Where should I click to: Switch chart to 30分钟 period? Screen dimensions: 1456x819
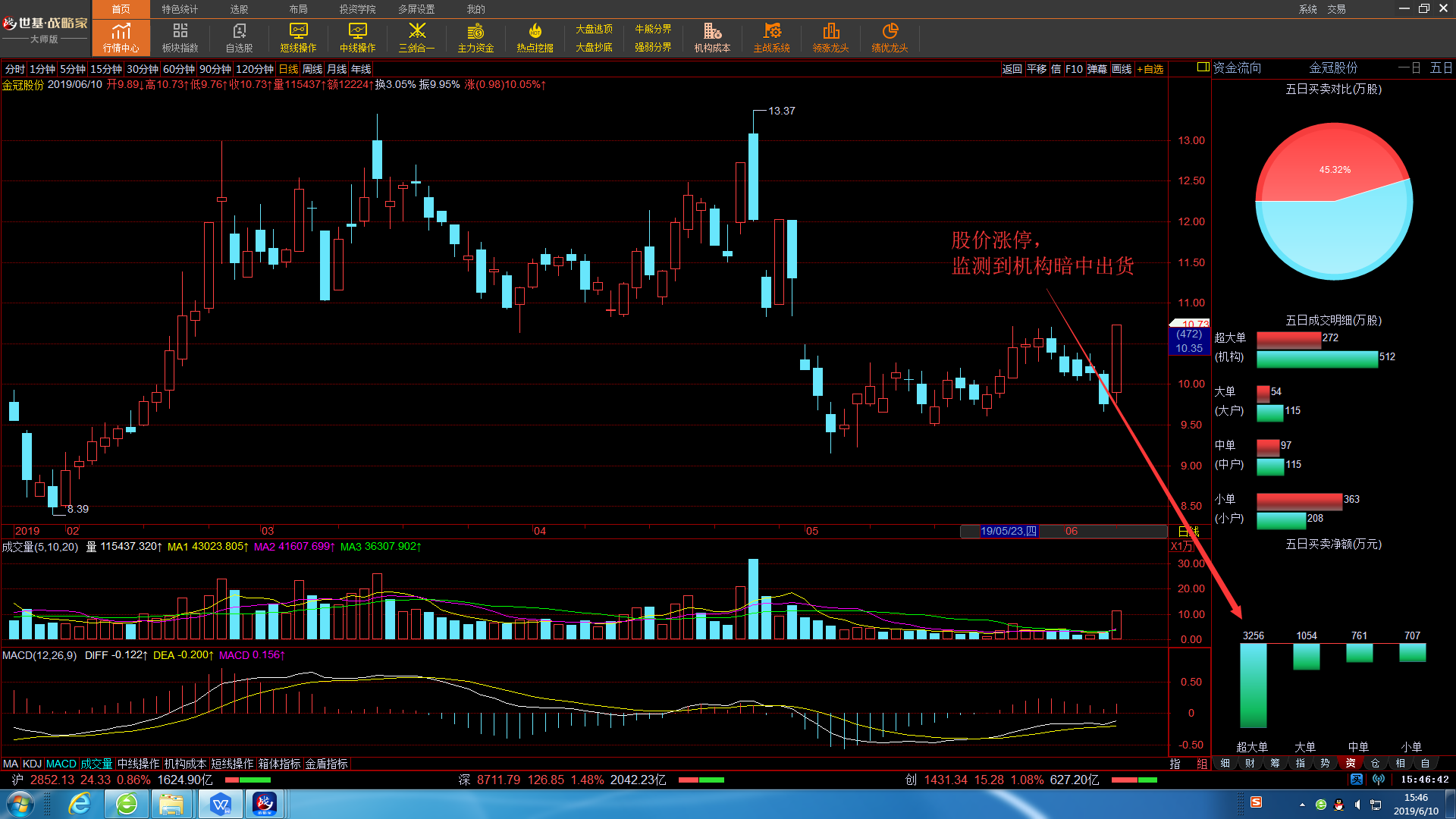tap(143, 69)
